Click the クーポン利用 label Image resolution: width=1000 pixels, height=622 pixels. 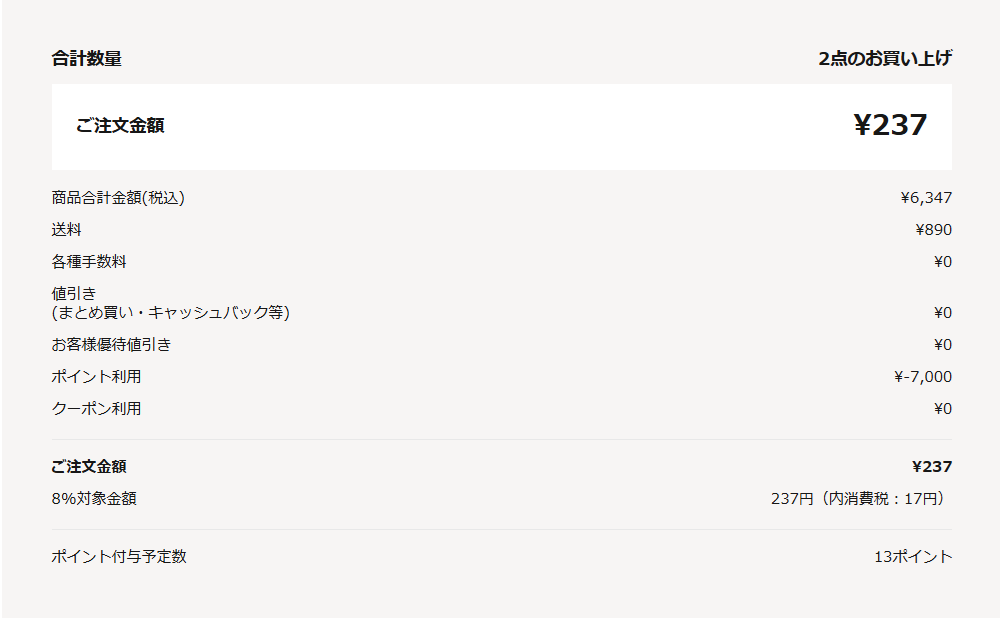(x=96, y=409)
